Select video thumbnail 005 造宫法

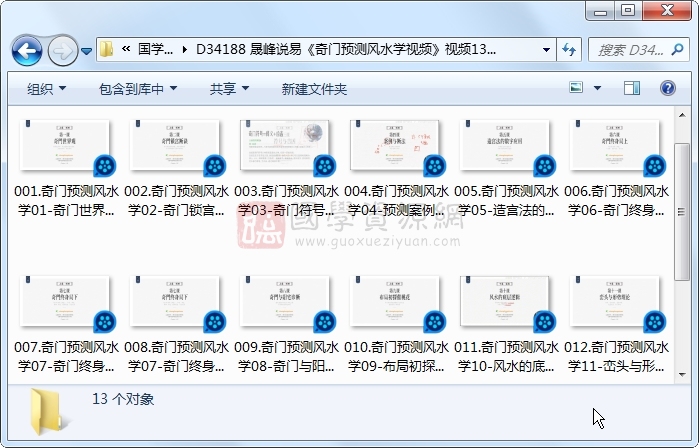click(505, 145)
